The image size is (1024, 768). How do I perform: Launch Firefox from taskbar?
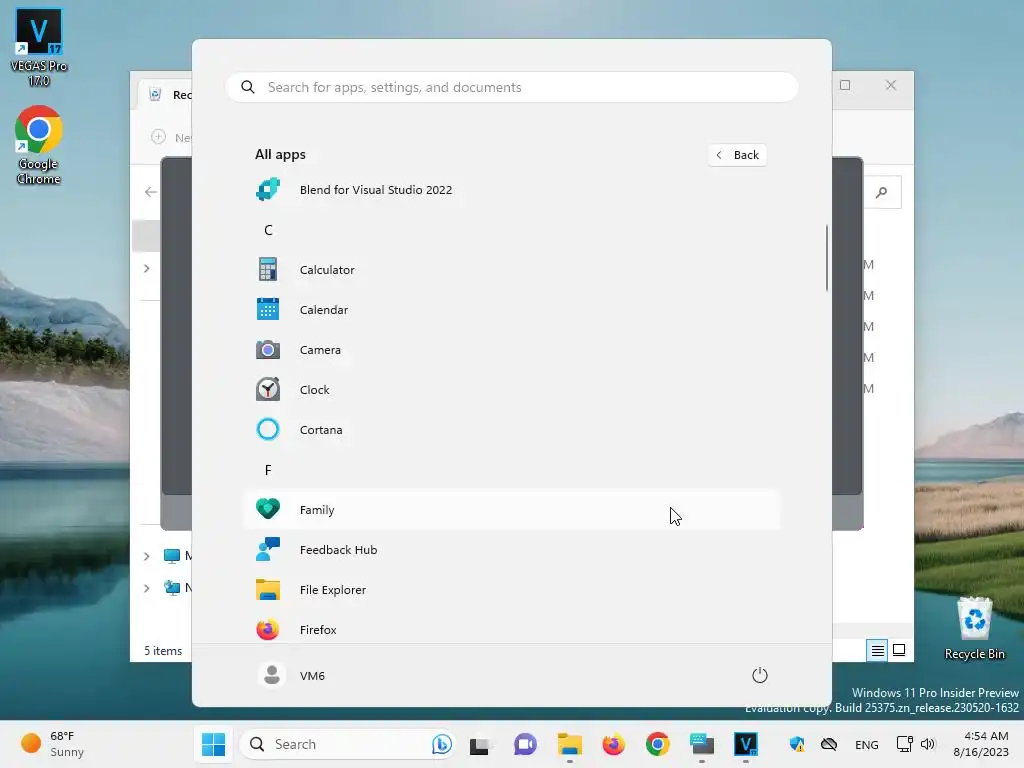(613, 744)
